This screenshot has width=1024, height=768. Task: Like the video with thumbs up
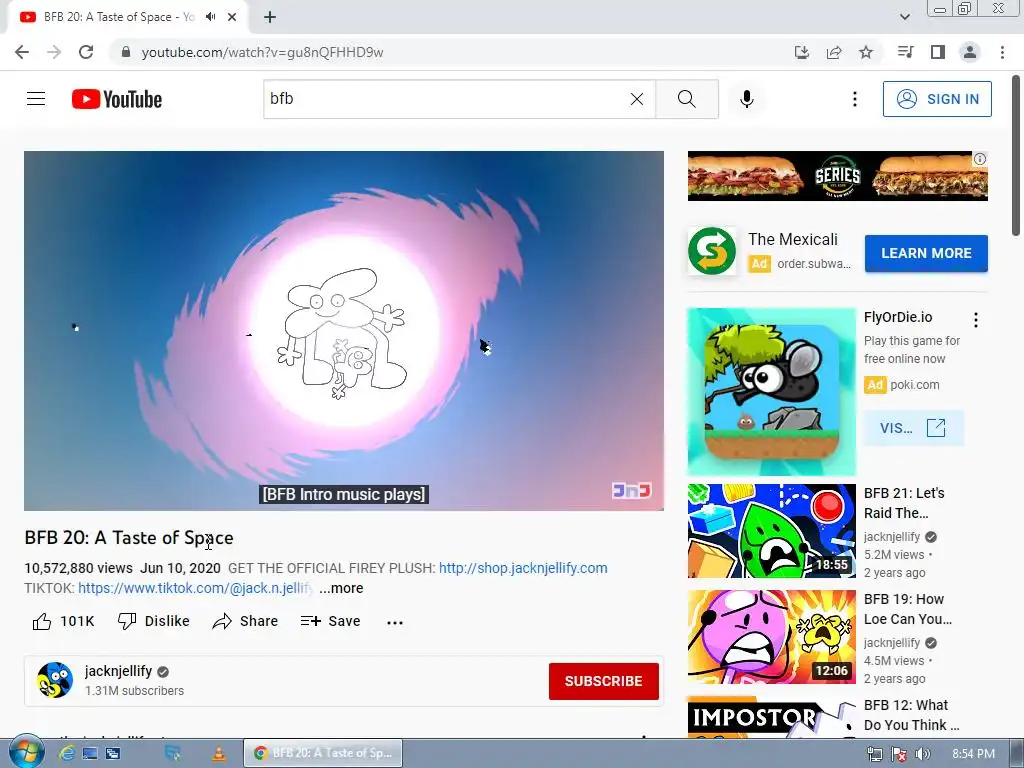pos(63,621)
